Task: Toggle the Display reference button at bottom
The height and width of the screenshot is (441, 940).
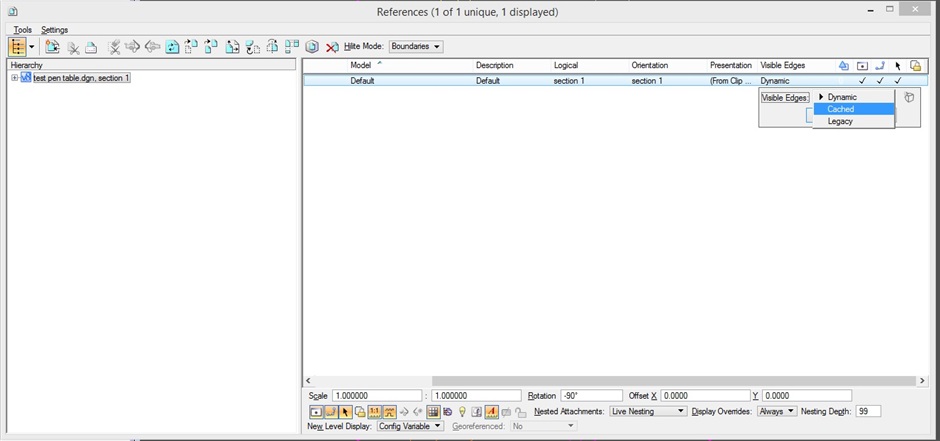Action: tap(316, 412)
